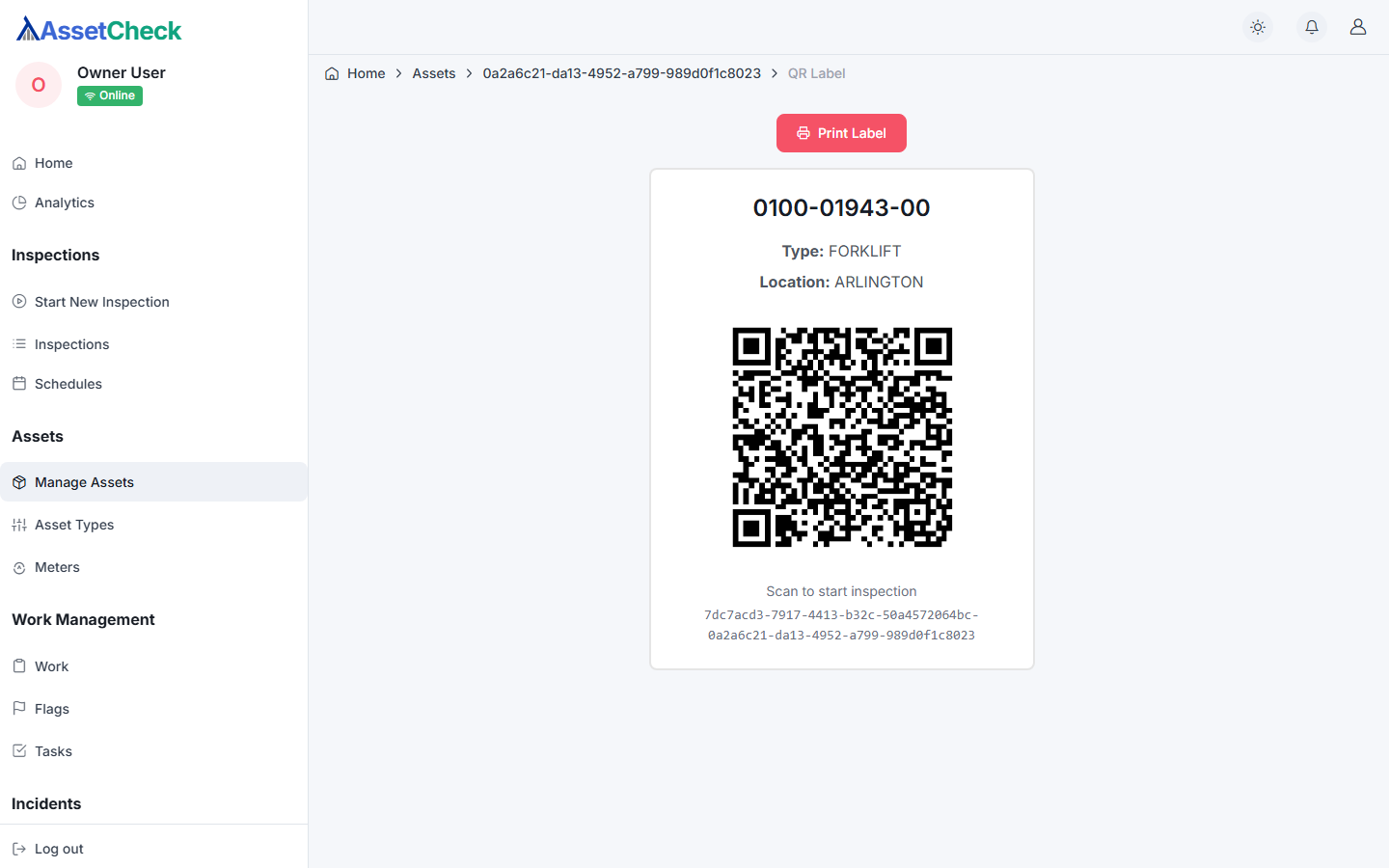Toggle the light/dark theme sun icon
The image size is (1389, 868).
tap(1258, 27)
